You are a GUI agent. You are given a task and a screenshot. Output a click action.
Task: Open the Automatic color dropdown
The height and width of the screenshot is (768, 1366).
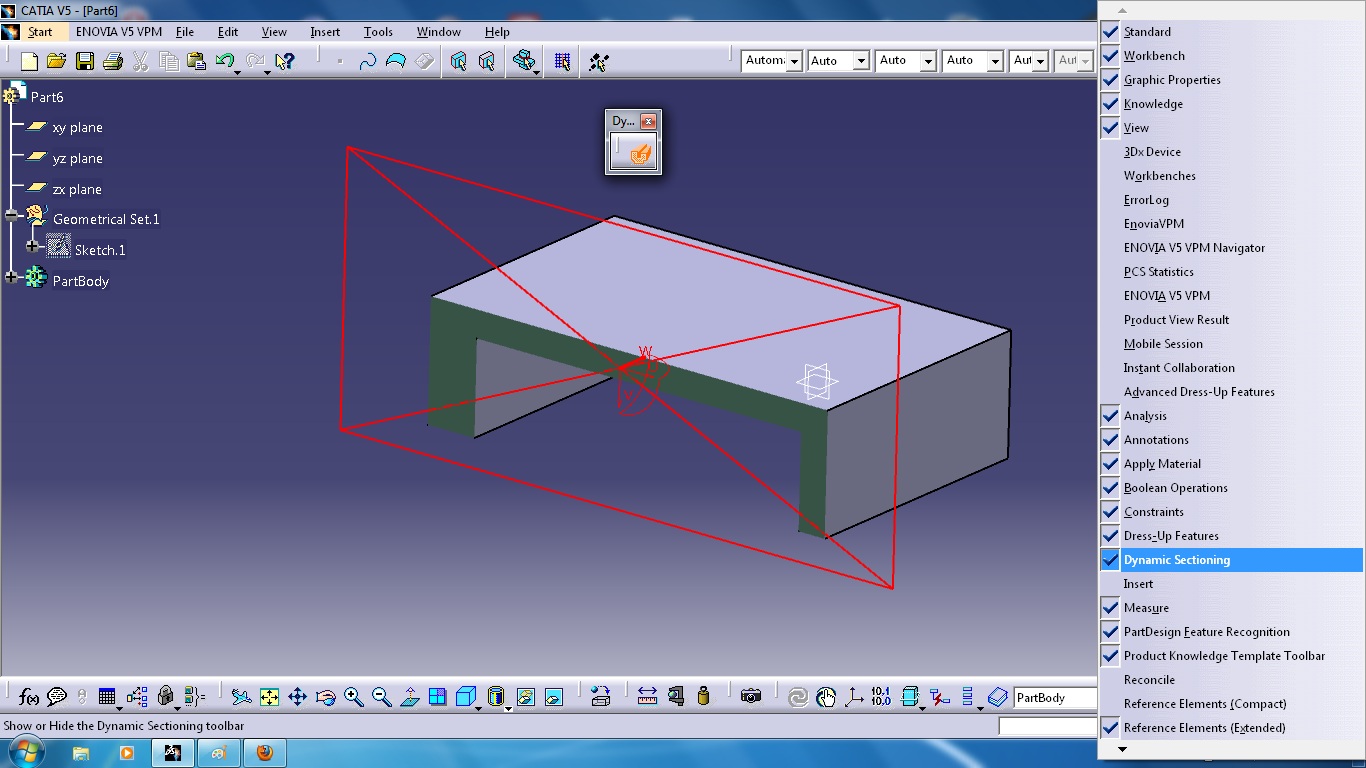click(x=794, y=61)
